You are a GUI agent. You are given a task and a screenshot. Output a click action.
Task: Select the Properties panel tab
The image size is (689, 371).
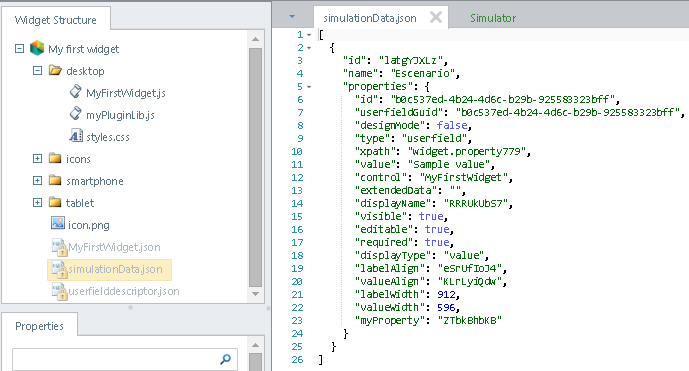(x=40, y=326)
